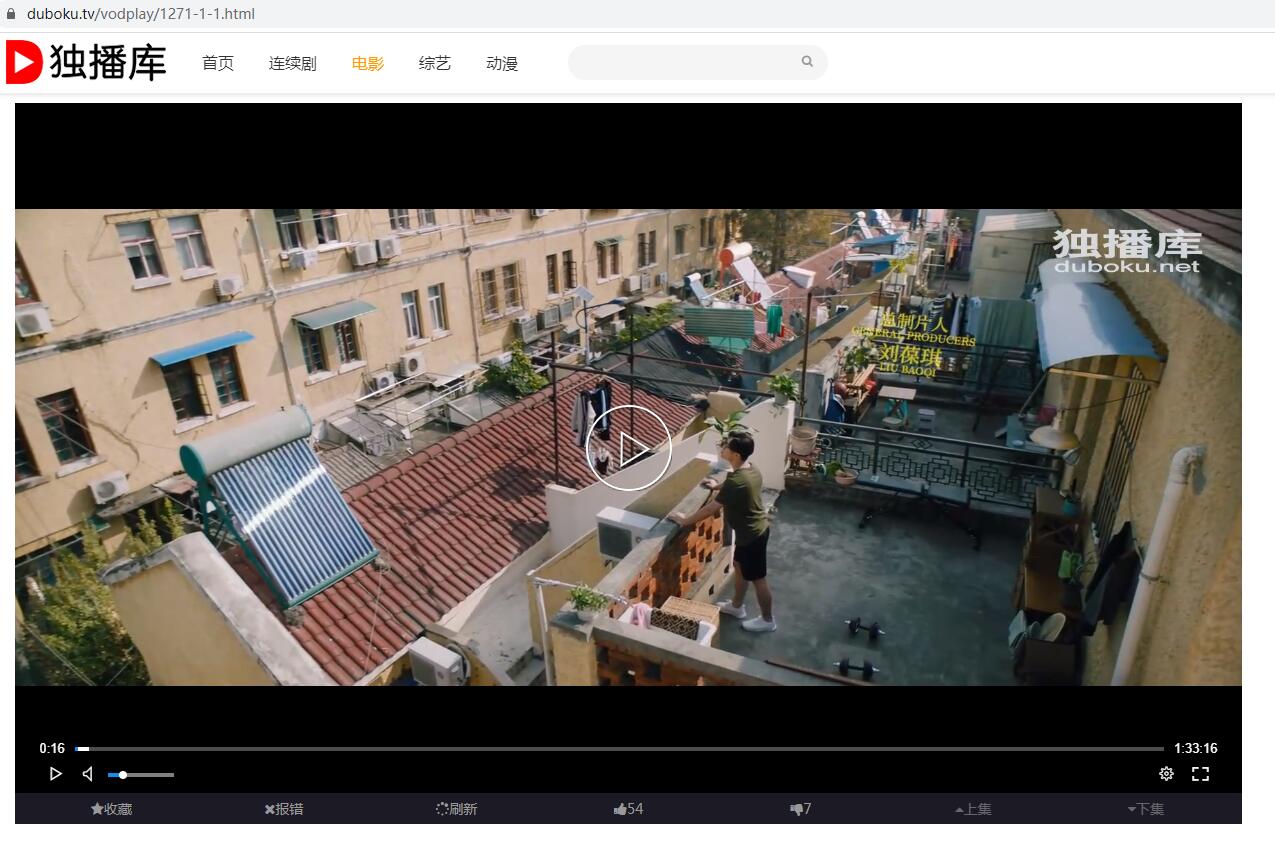
Task: Like the video with thumbs up
Action: (x=628, y=809)
